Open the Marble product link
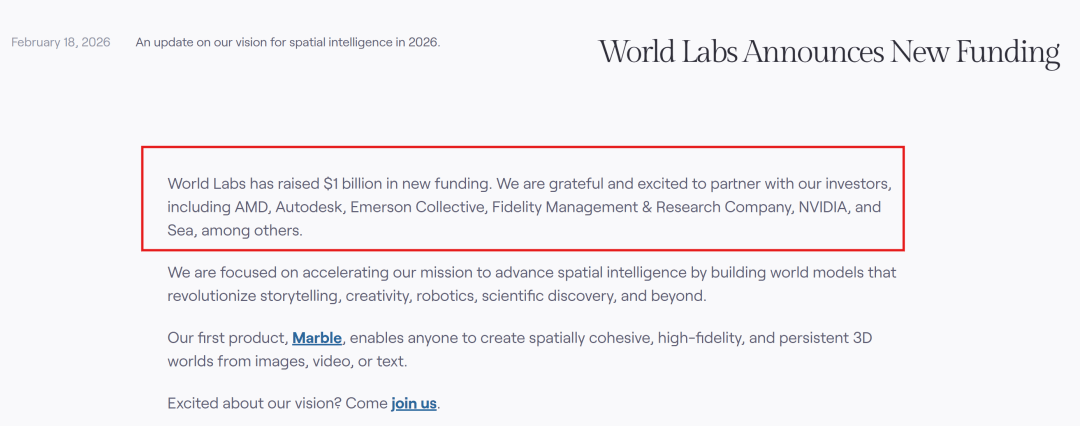Image resolution: width=1080 pixels, height=426 pixels. pos(316,338)
